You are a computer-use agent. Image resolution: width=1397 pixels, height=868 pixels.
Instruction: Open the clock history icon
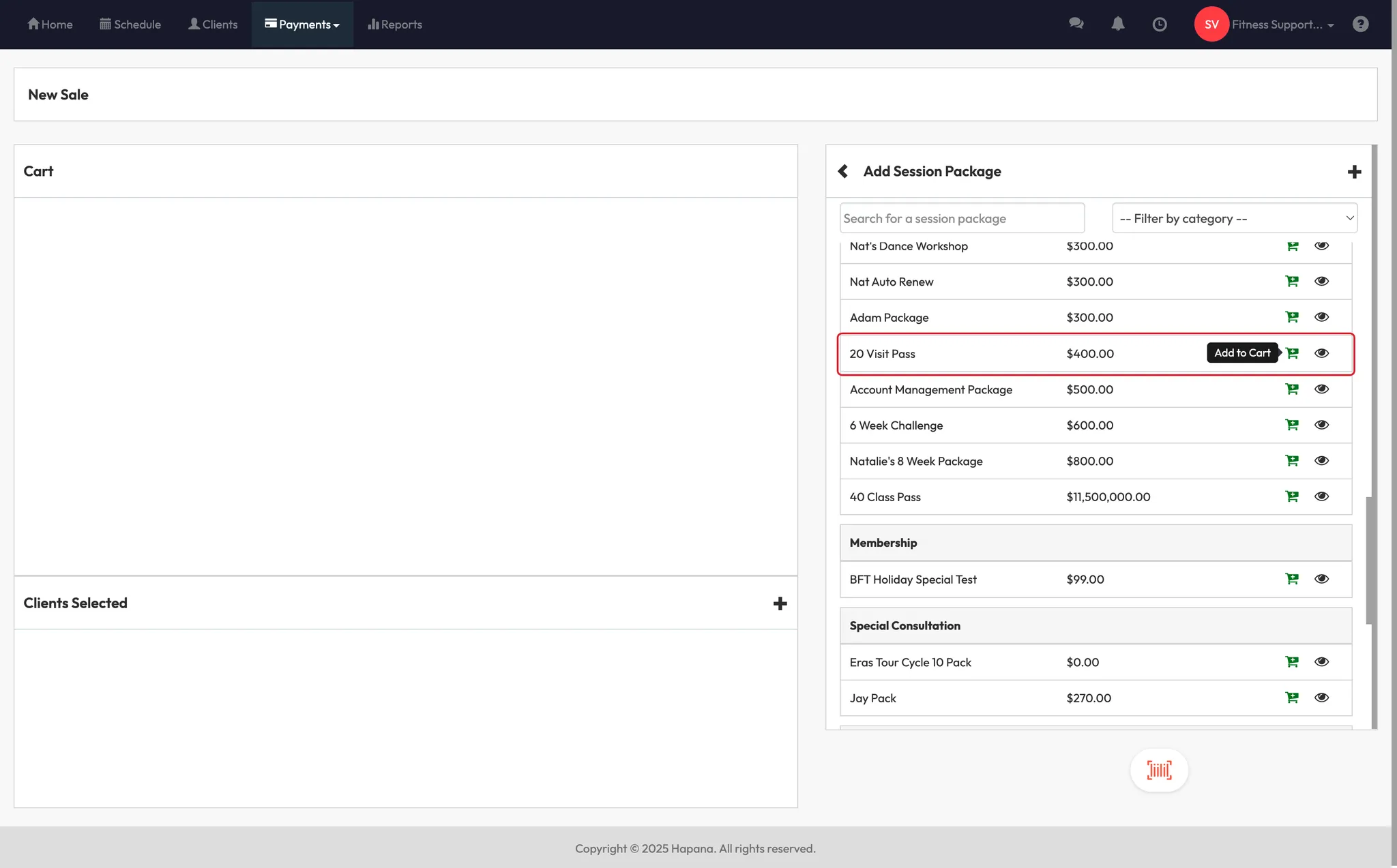tap(1160, 25)
